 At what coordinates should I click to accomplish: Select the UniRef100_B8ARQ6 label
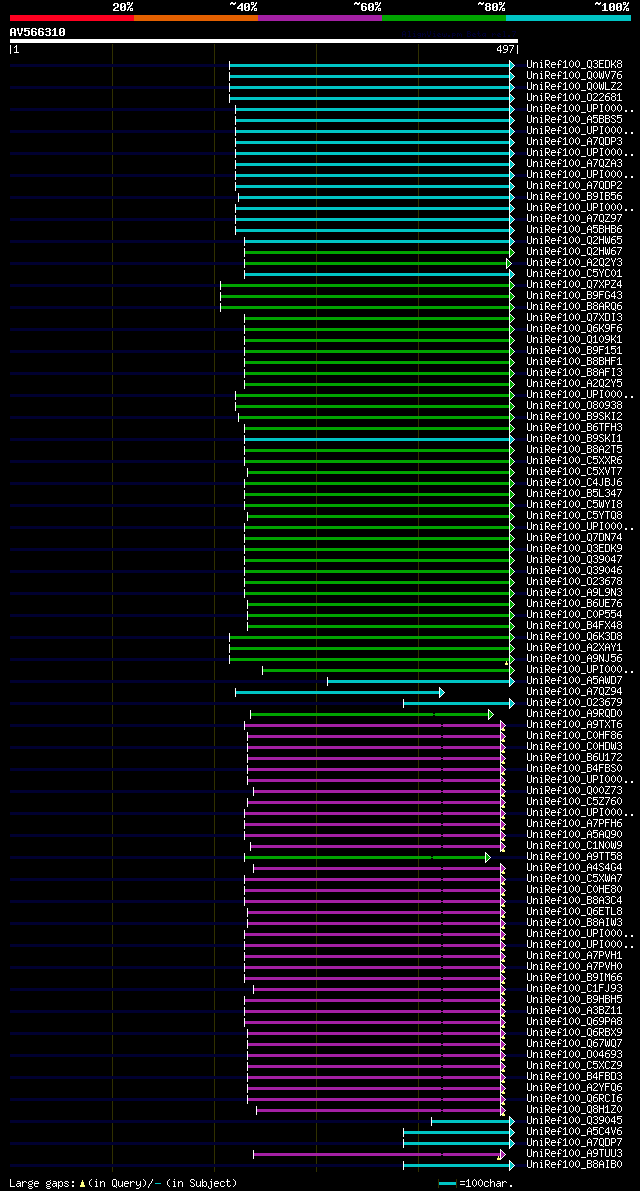(x=574, y=307)
